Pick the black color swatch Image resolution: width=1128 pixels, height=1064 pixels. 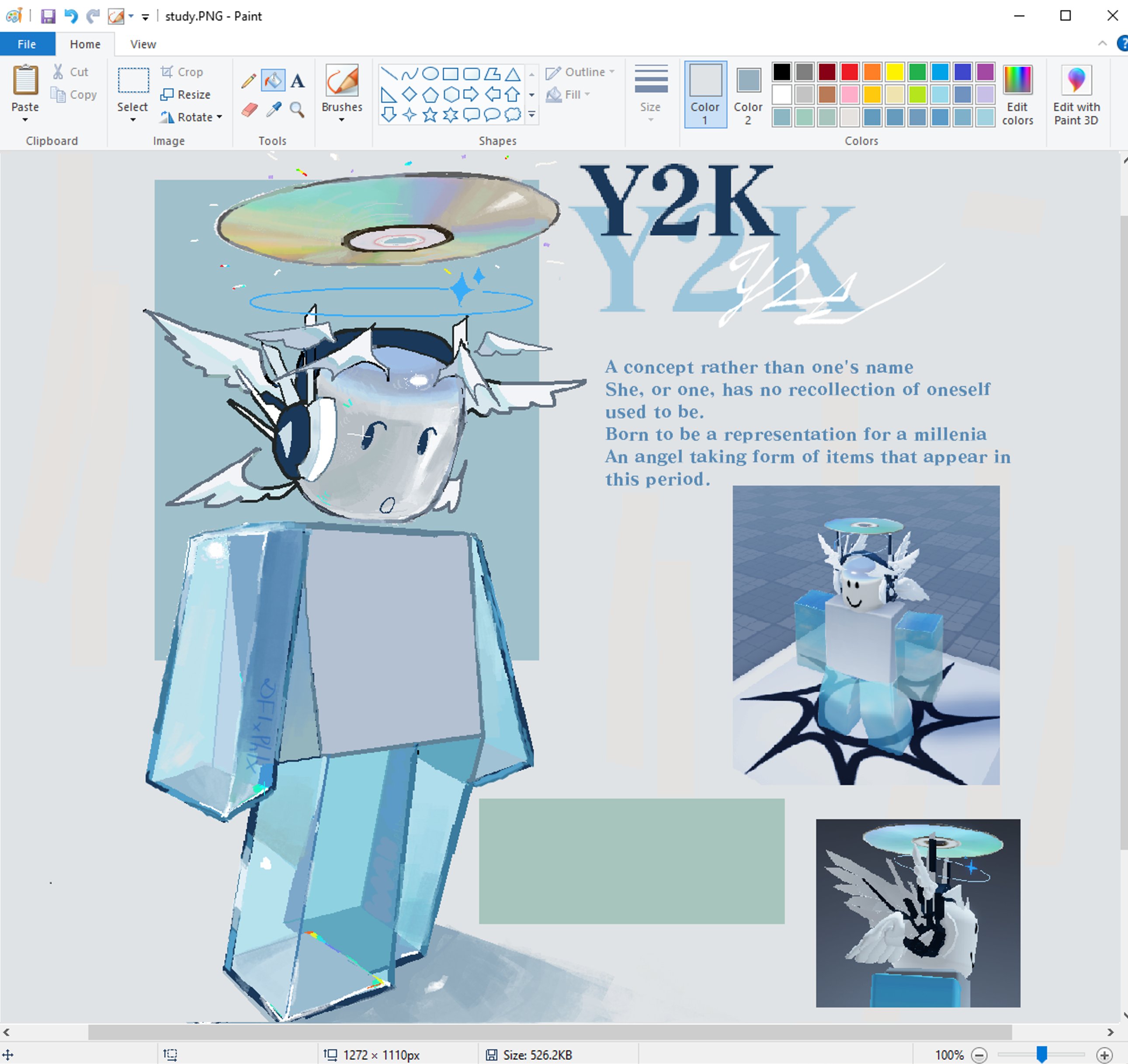click(781, 72)
